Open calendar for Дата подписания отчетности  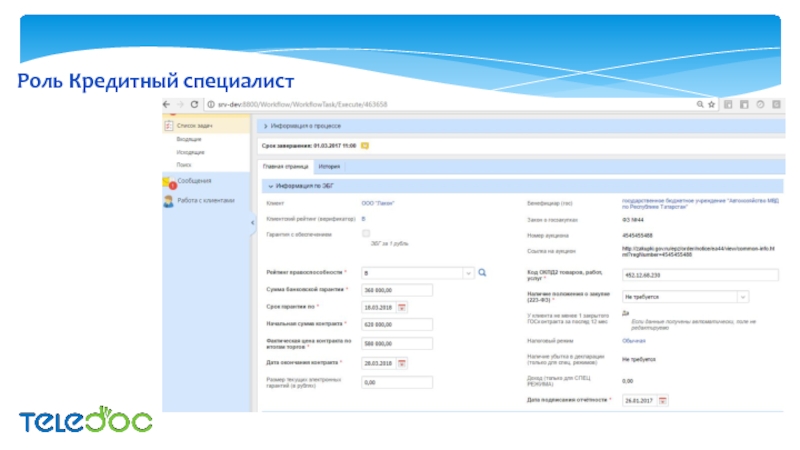tap(663, 400)
